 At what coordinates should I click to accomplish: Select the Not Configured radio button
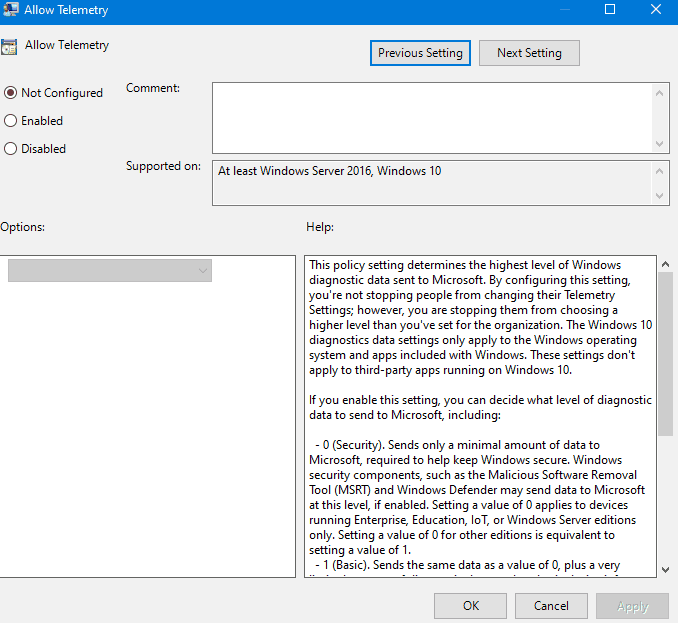(10, 93)
